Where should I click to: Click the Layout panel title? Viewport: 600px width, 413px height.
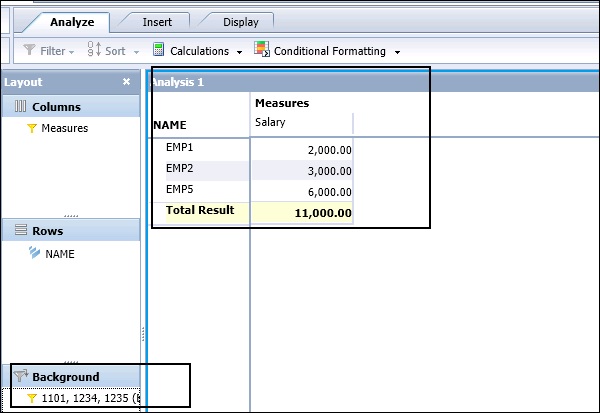tap(23, 82)
